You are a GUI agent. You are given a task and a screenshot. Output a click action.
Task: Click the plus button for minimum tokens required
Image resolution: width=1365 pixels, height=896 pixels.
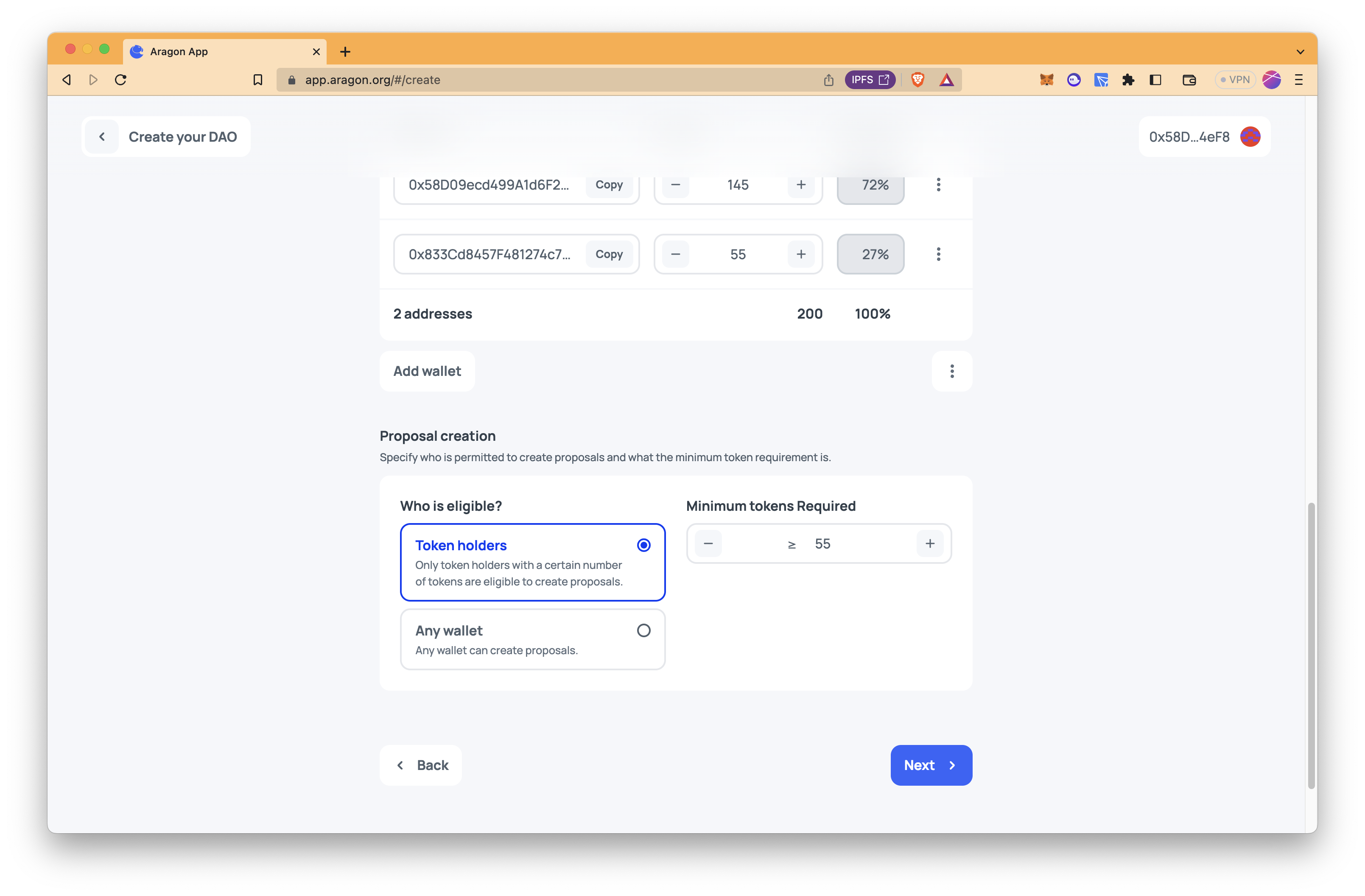coord(929,543)
